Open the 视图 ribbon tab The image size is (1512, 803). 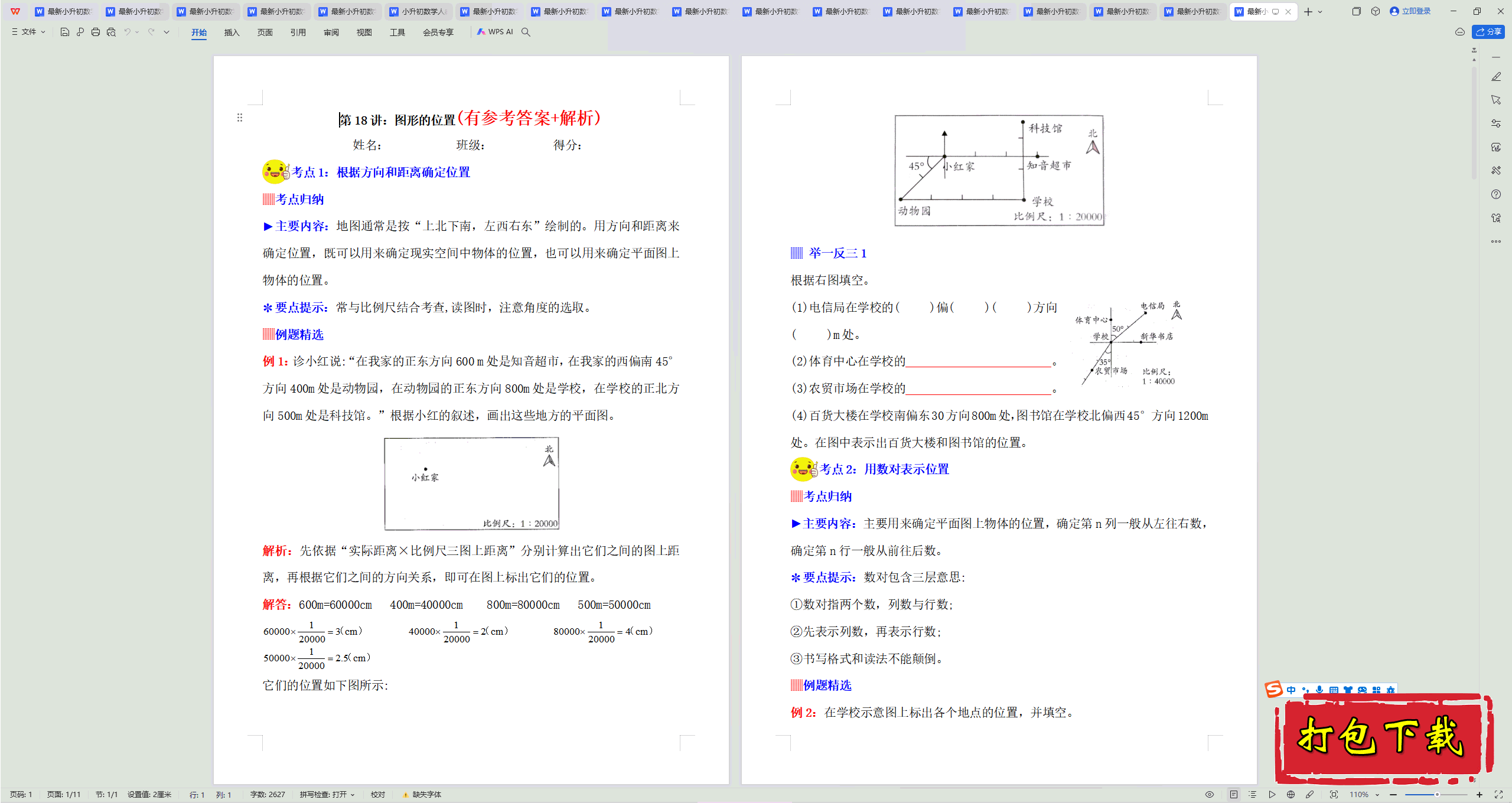[x=364, y=32]
